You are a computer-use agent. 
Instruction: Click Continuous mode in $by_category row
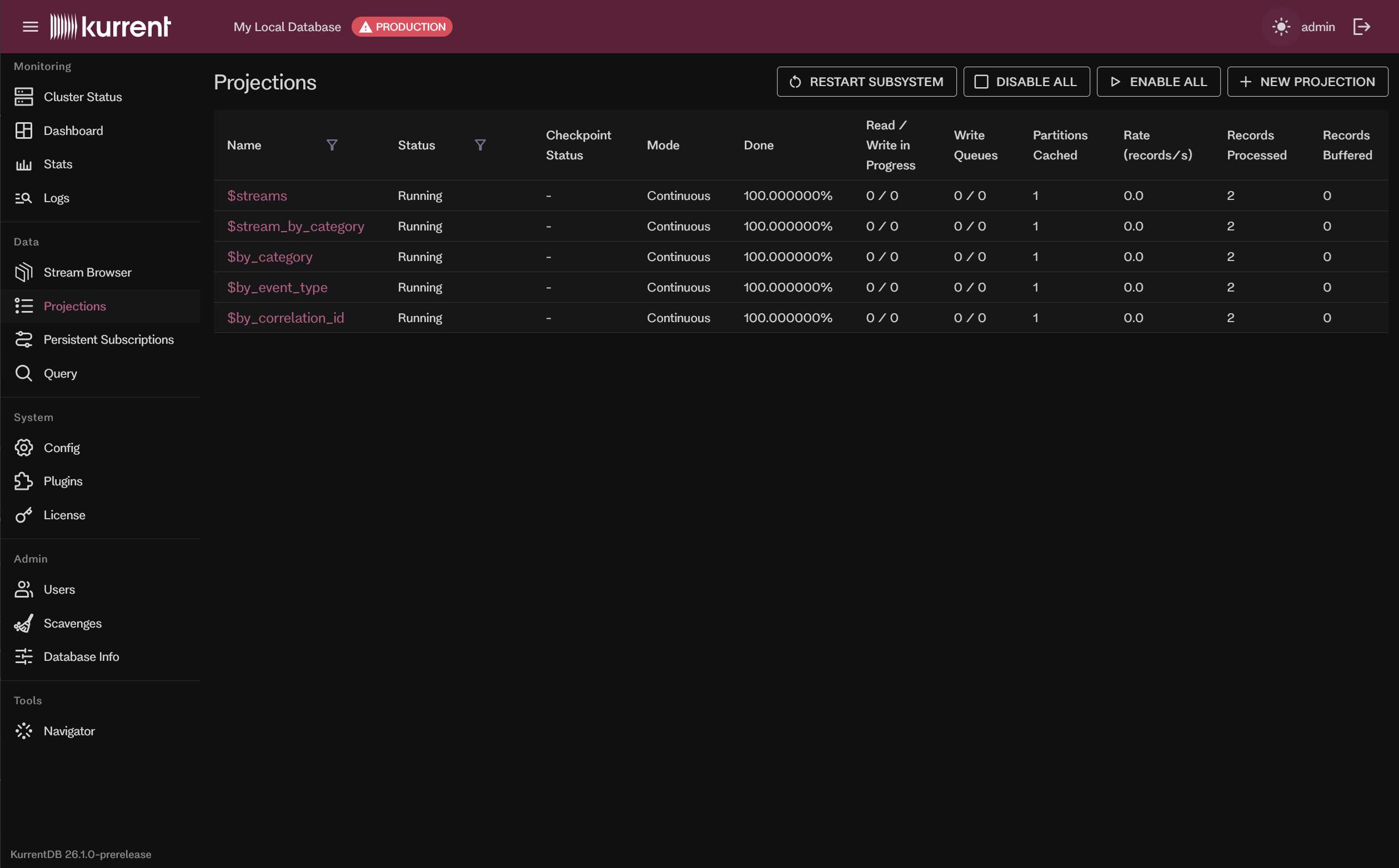(x=679, y=257)
